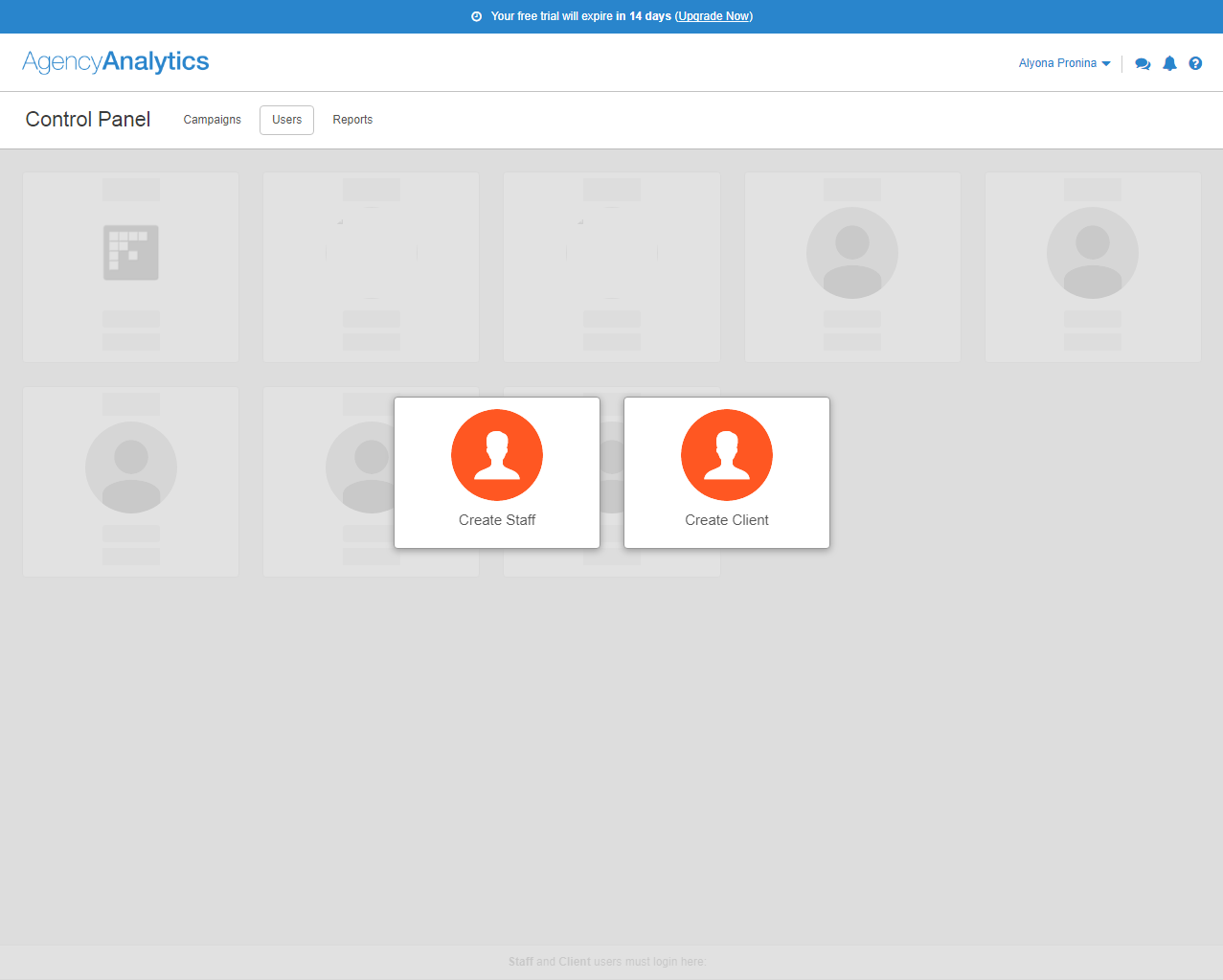1223x980 pixels.
Task: Open the notifications bell icon
Action: (x=1168, y=62)
